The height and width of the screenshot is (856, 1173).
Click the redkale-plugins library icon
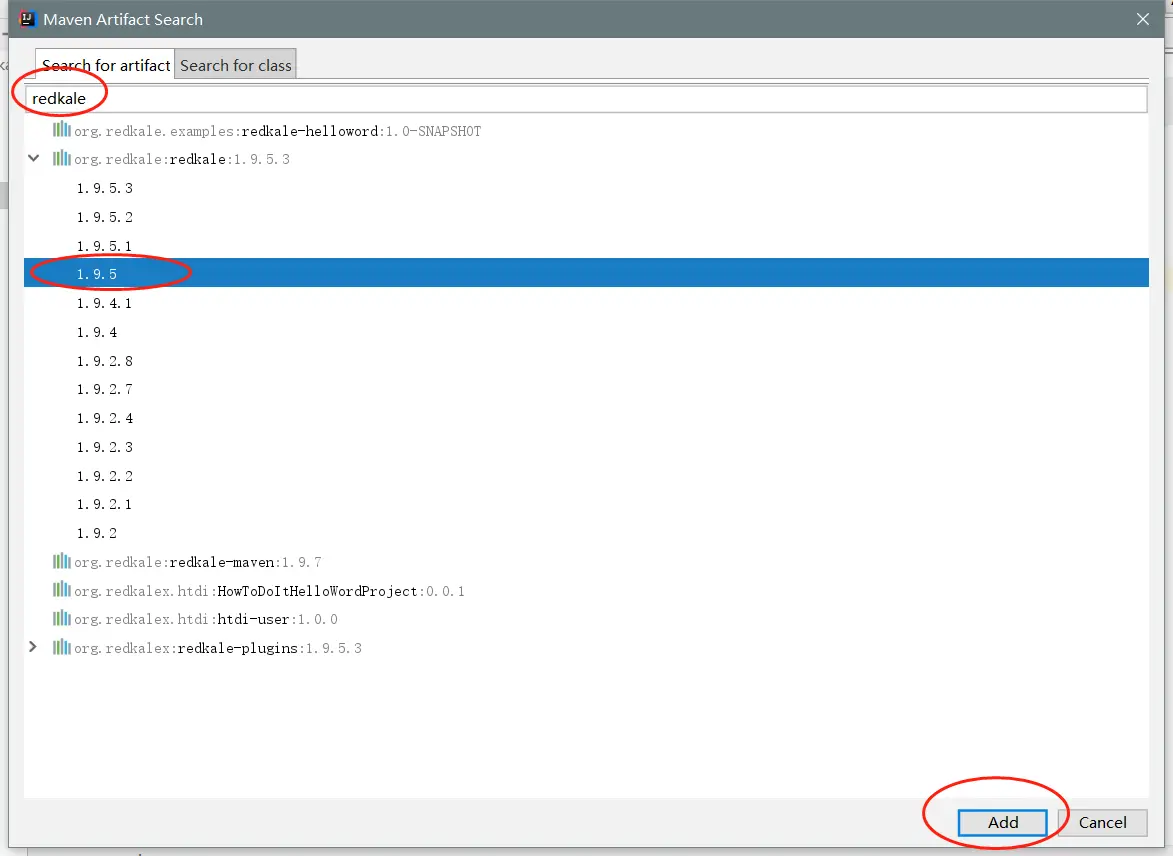point(61,647)
